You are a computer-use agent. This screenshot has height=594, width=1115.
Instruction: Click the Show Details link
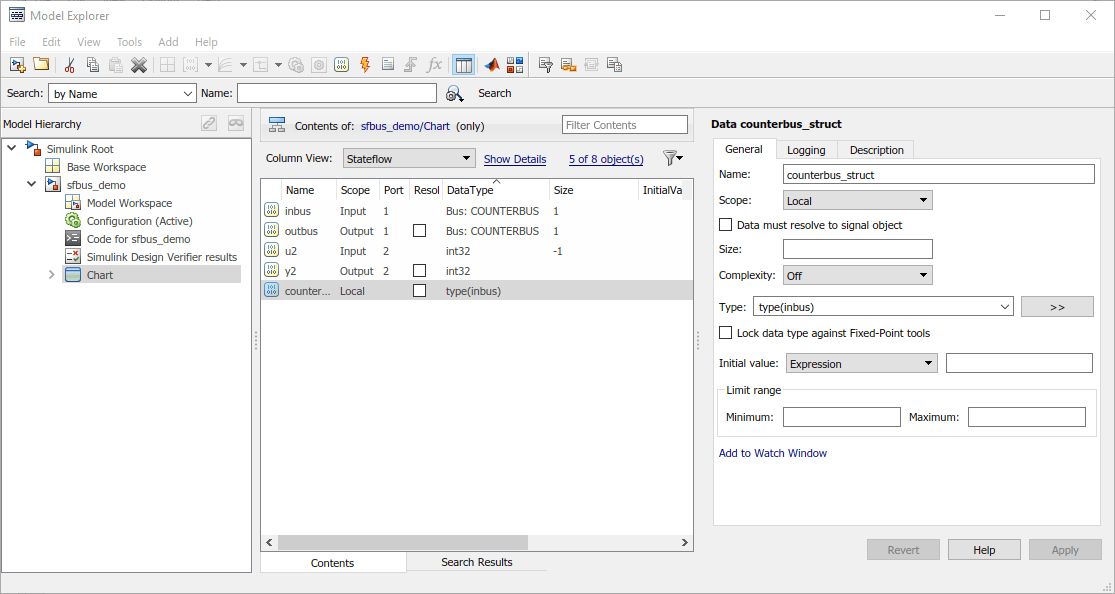(x=515, y=159)
